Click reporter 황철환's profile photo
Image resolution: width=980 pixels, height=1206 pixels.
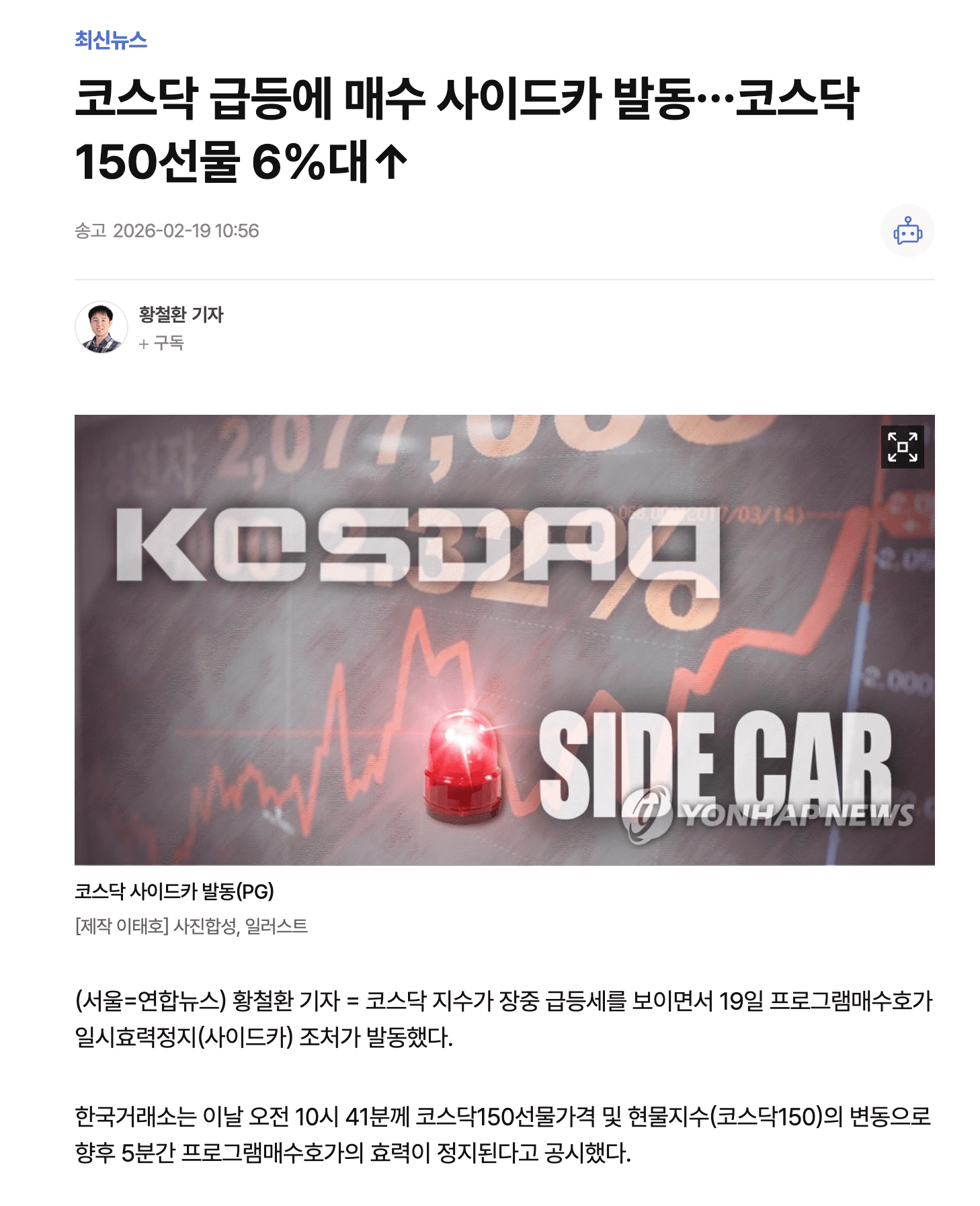coord(101,327)
